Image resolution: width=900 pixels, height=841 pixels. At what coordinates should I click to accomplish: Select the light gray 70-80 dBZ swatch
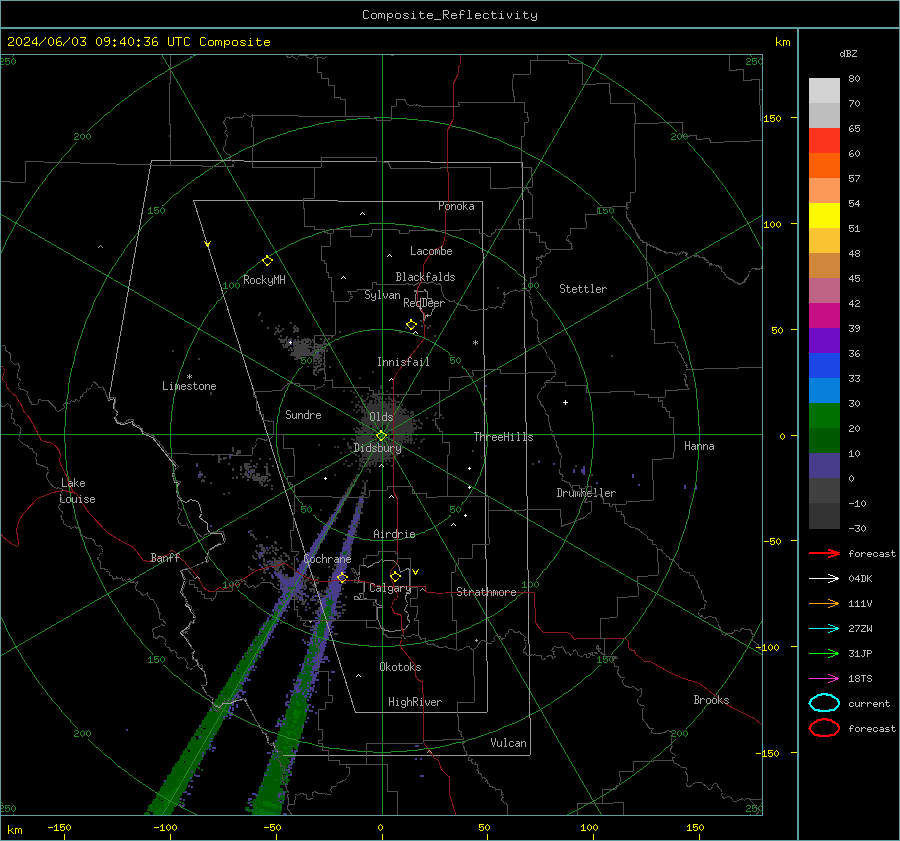(824, 90)
